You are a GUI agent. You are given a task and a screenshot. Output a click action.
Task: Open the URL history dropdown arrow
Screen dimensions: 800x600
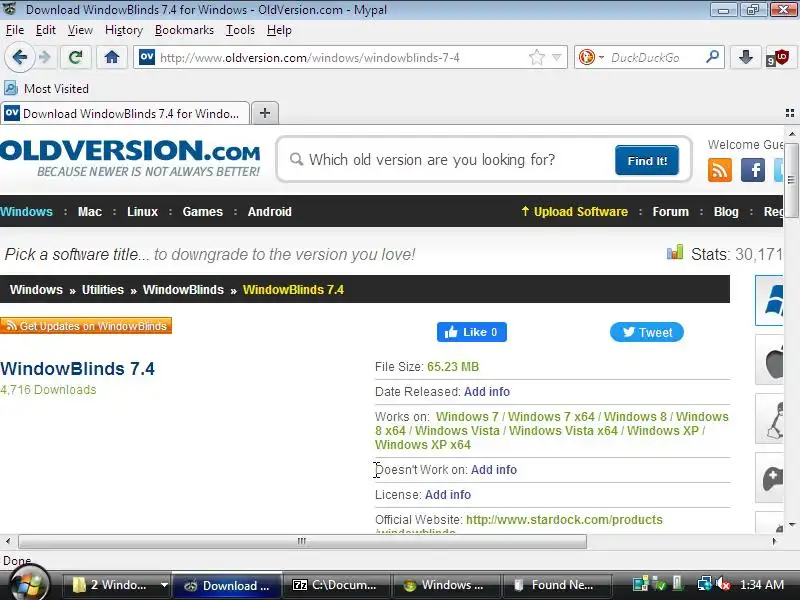pos(557,57)
